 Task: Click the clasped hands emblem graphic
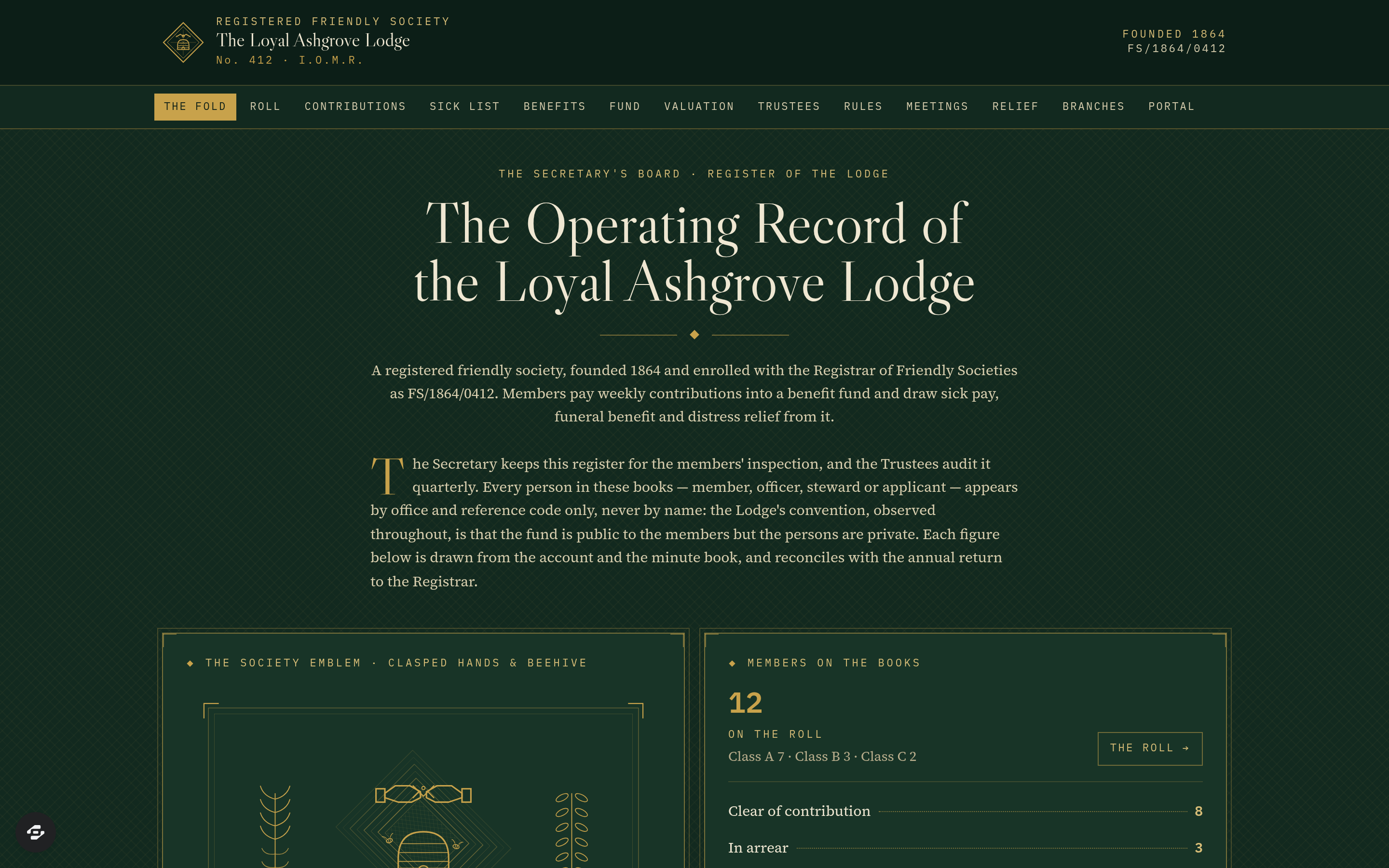click(423, 794)
